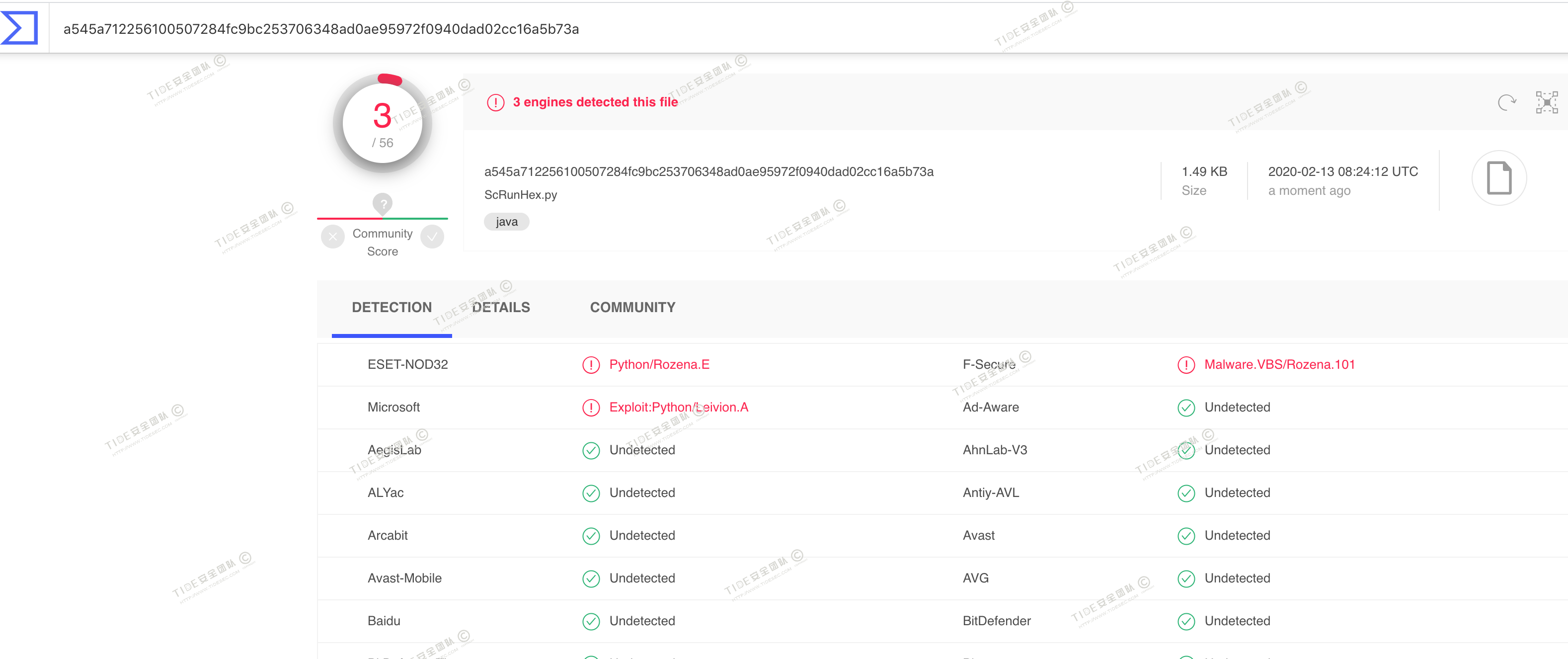Open the similar files graph icon
1568x659 pixels.
tap(1546, 102)
